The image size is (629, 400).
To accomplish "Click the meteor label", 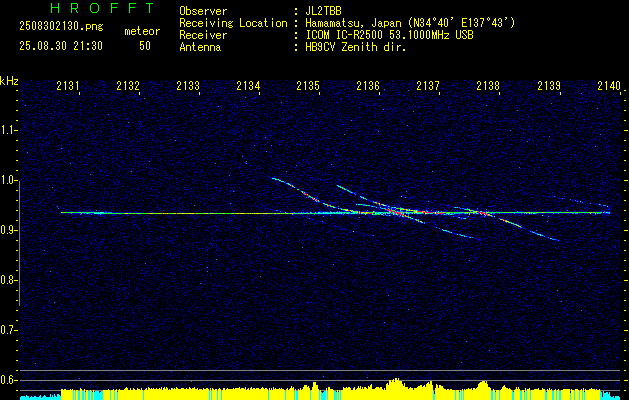I will [142, 31].
